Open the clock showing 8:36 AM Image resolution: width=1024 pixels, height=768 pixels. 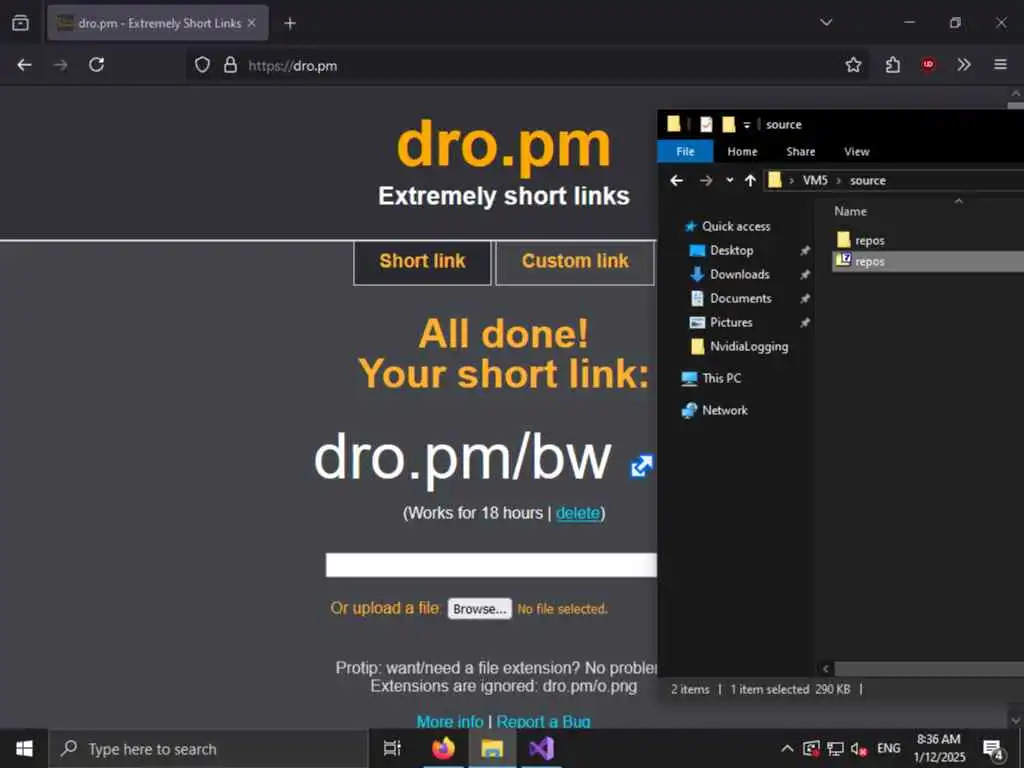[938, 748]
